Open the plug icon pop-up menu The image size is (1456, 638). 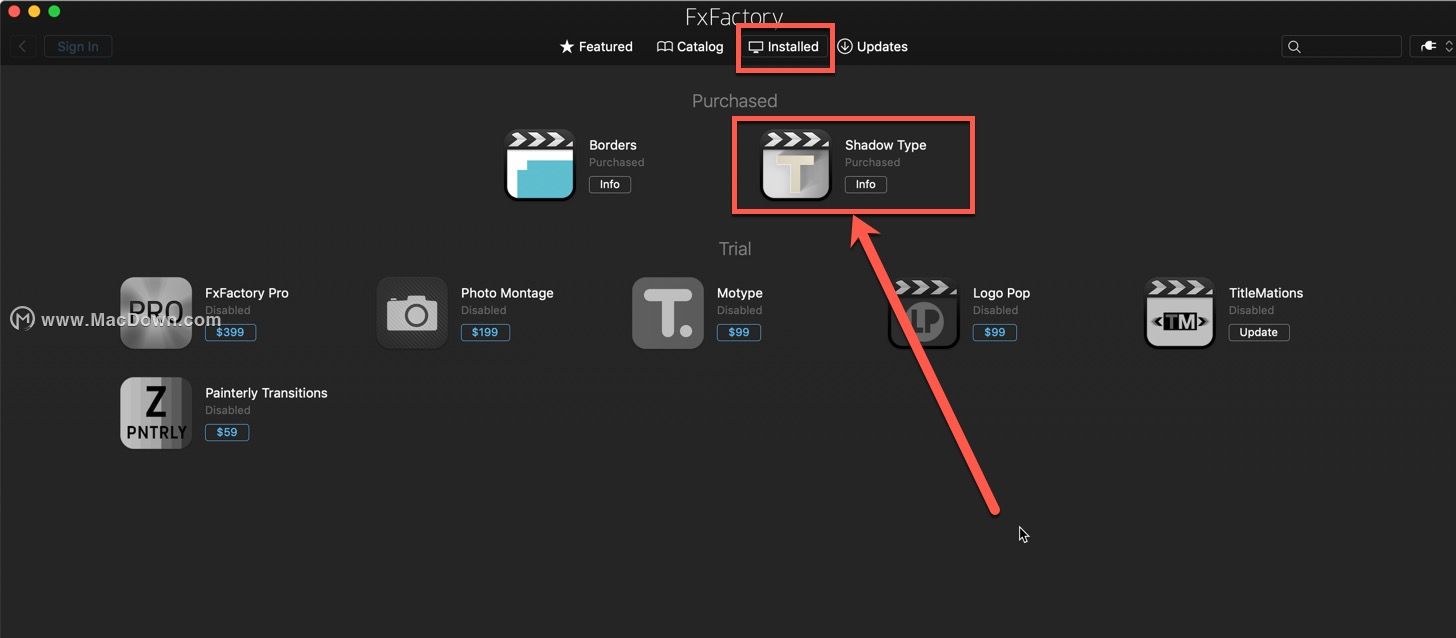click(x=1433, y=47)
